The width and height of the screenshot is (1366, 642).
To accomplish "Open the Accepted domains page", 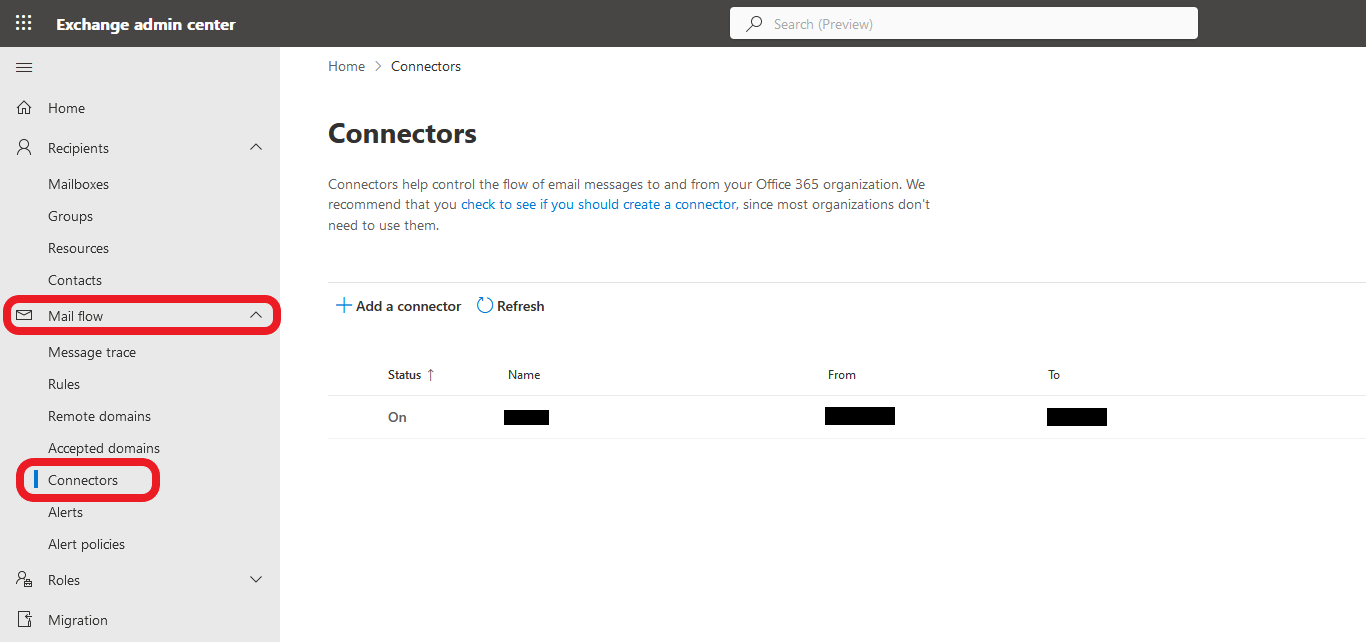I will 104,447.
